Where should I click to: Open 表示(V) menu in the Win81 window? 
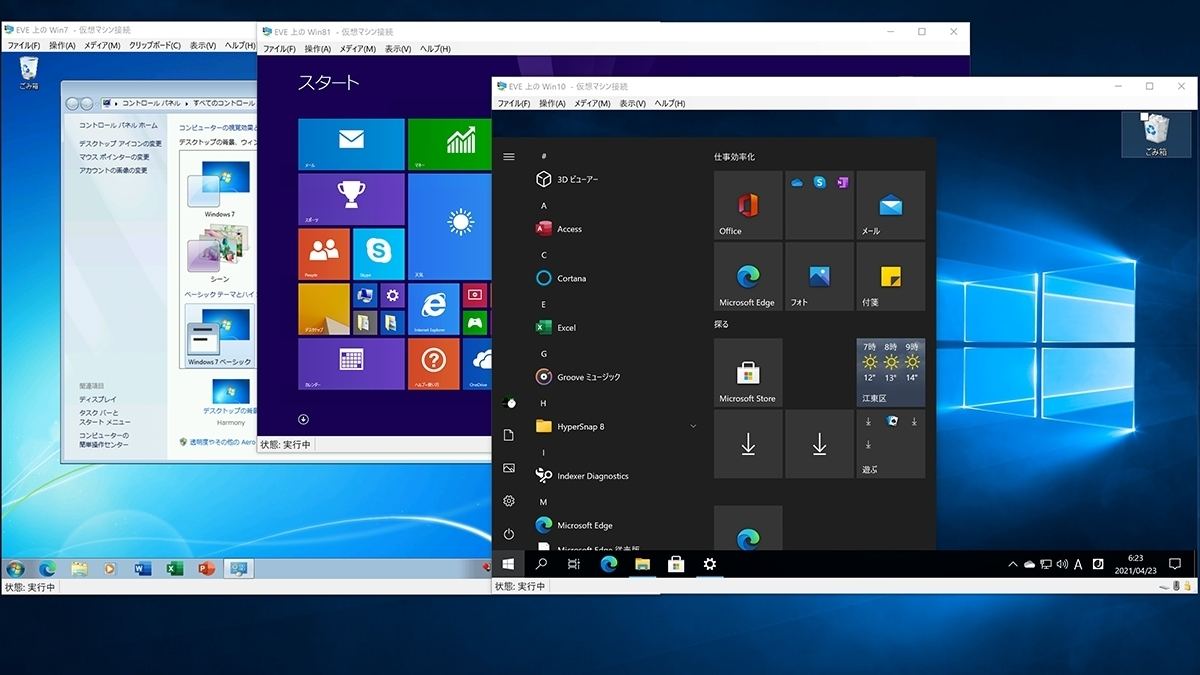point(398,49)
